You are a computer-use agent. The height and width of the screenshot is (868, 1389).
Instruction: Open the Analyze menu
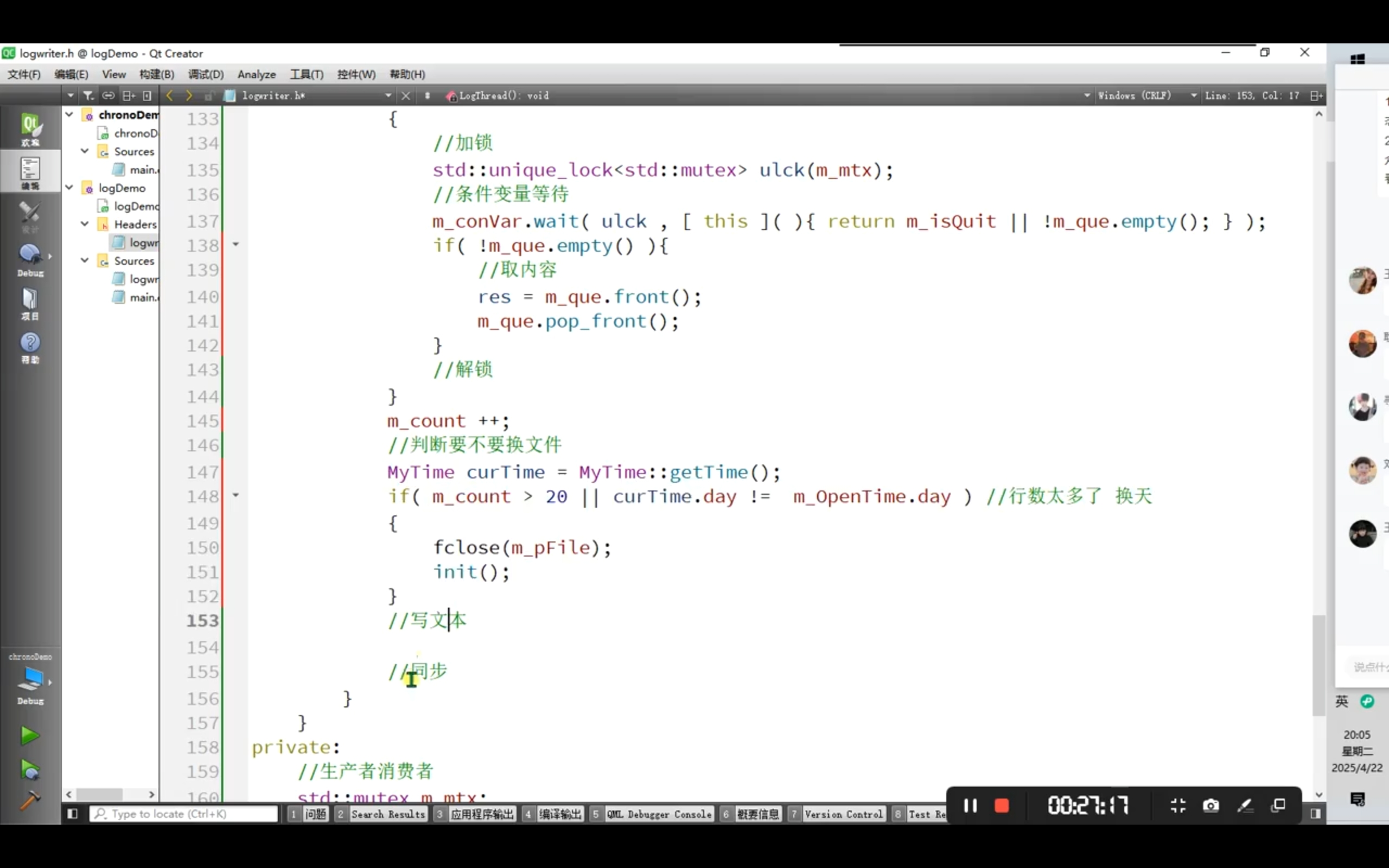257,74
